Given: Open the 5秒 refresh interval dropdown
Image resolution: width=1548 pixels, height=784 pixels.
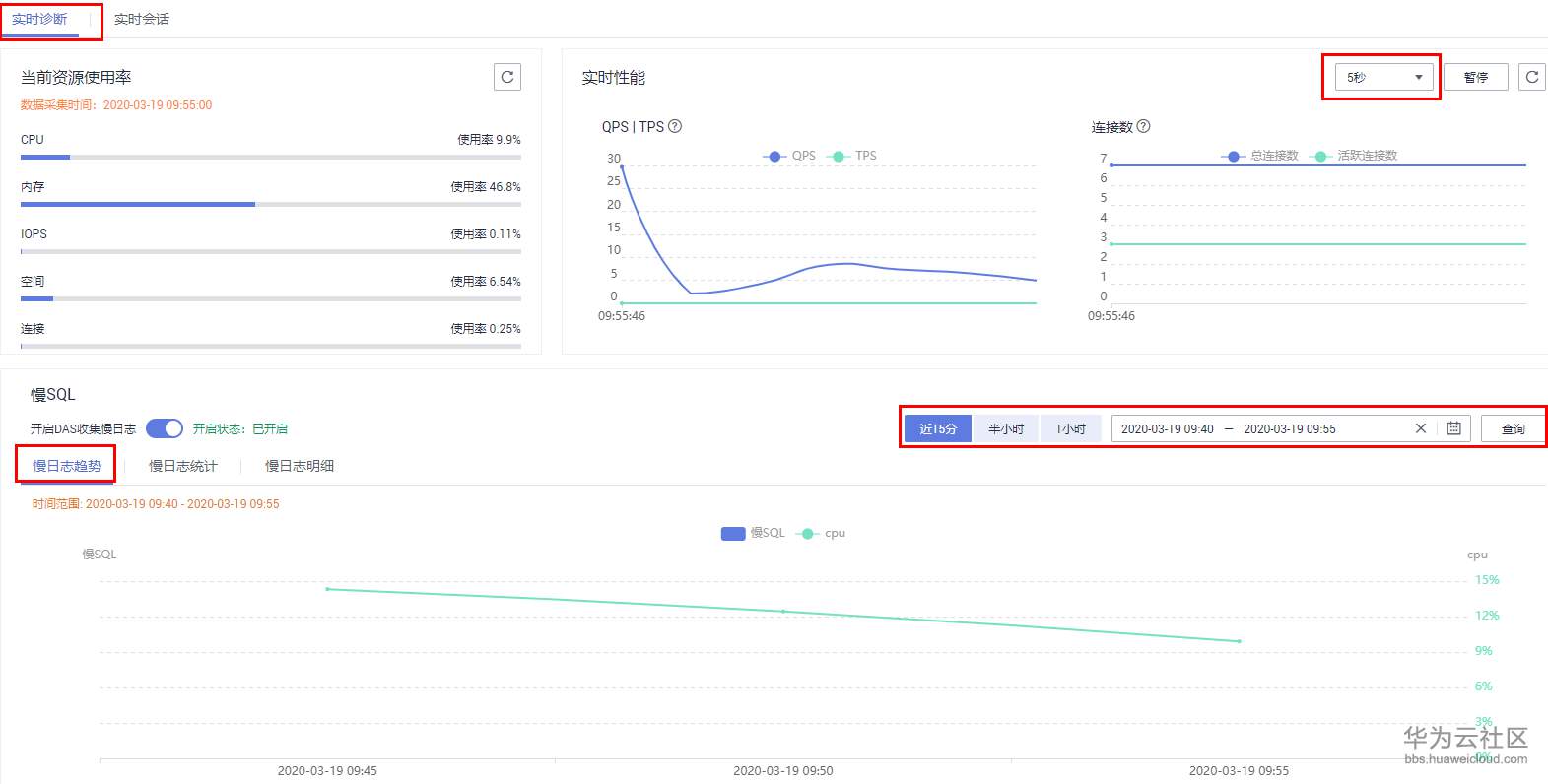Looking at the screenshot, I should pos(1384,77).
